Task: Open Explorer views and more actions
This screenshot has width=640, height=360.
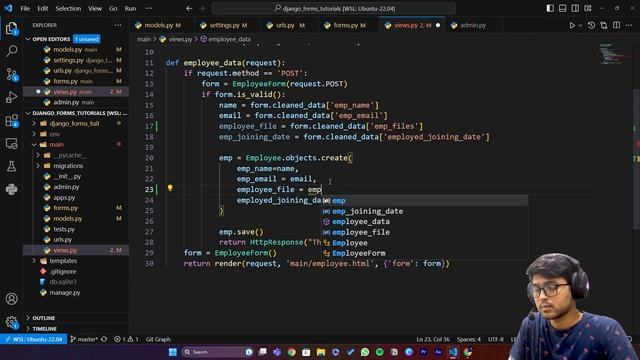Action: [118, 25]
